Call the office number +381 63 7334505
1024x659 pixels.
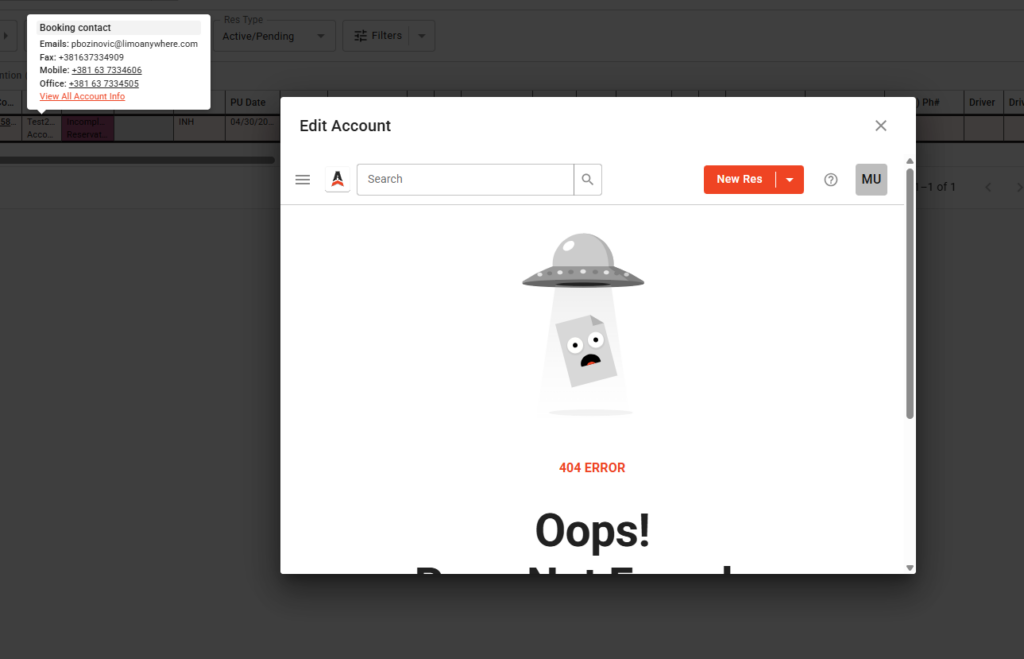[104, 84]
